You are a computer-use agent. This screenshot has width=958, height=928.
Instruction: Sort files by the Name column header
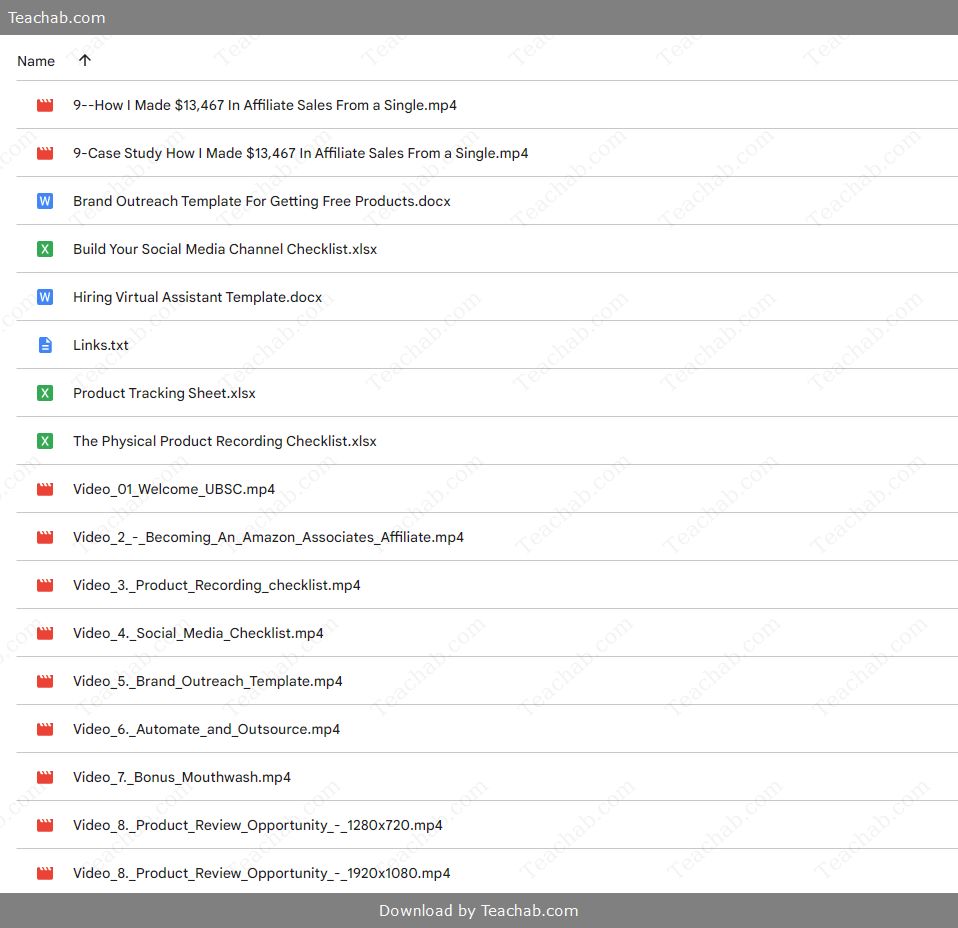point(36,61)
